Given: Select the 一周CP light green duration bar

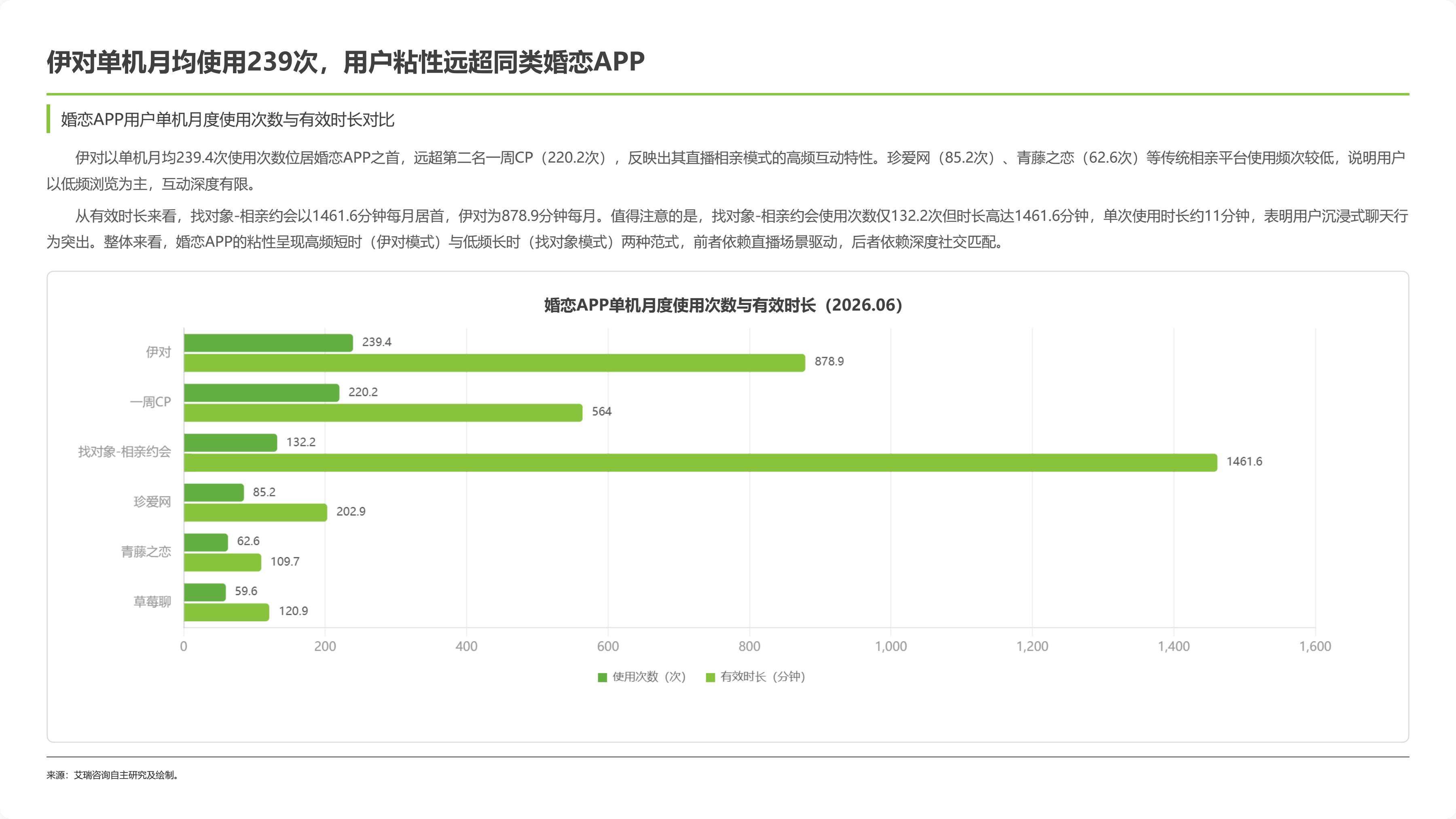Looking at the screenshot, I should click(383, 413).
